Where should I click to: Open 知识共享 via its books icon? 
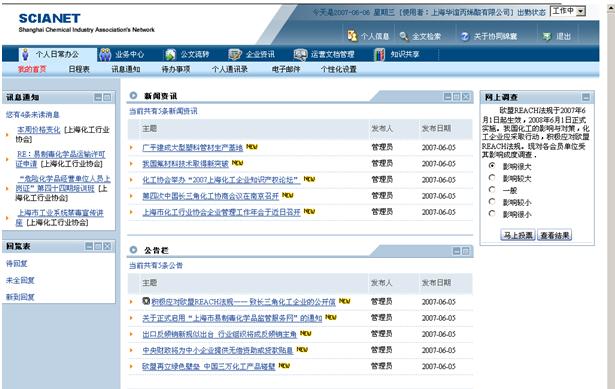point(379,55)
